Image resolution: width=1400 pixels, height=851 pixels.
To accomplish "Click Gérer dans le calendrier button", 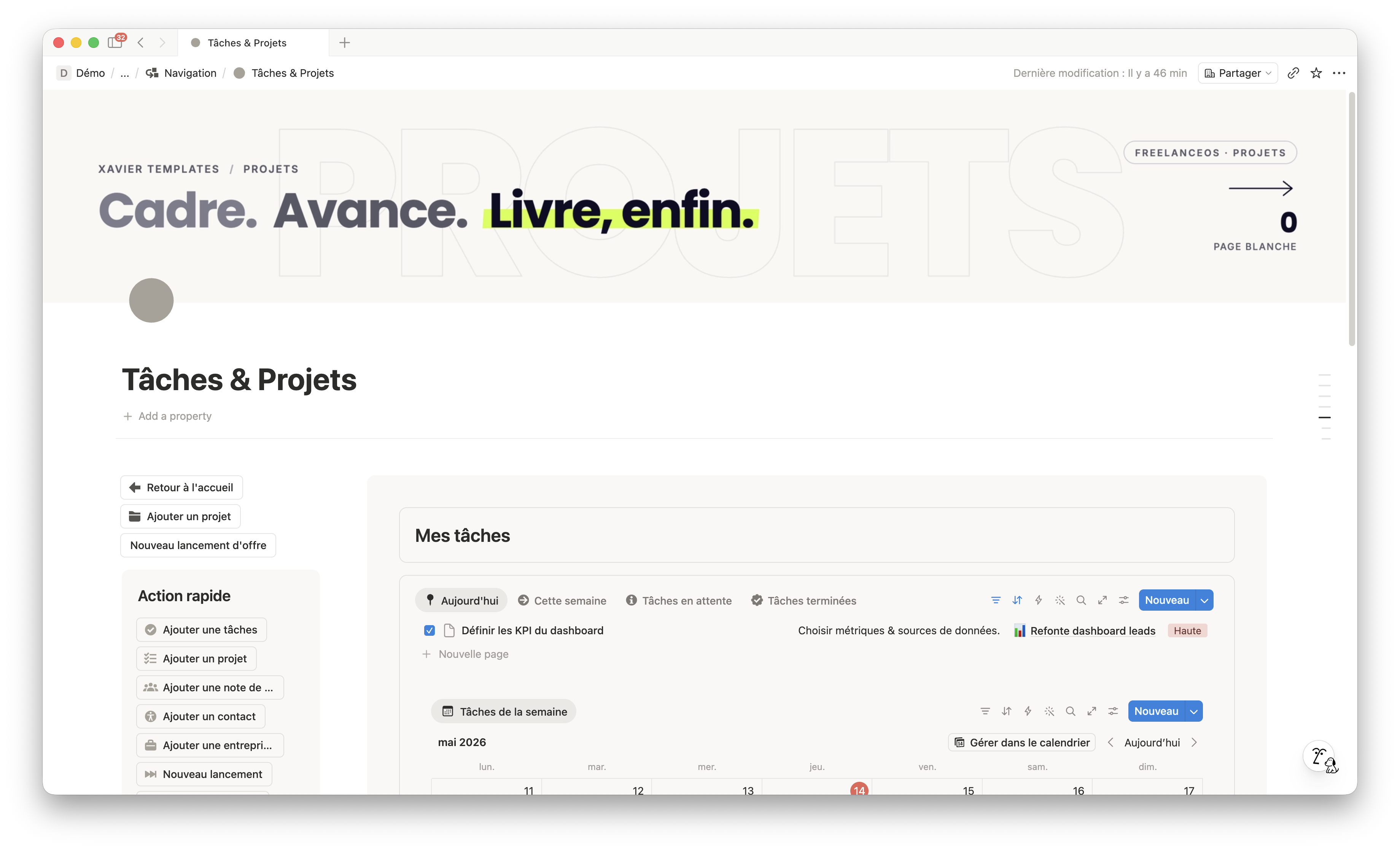I will [x=1021, y=743].
